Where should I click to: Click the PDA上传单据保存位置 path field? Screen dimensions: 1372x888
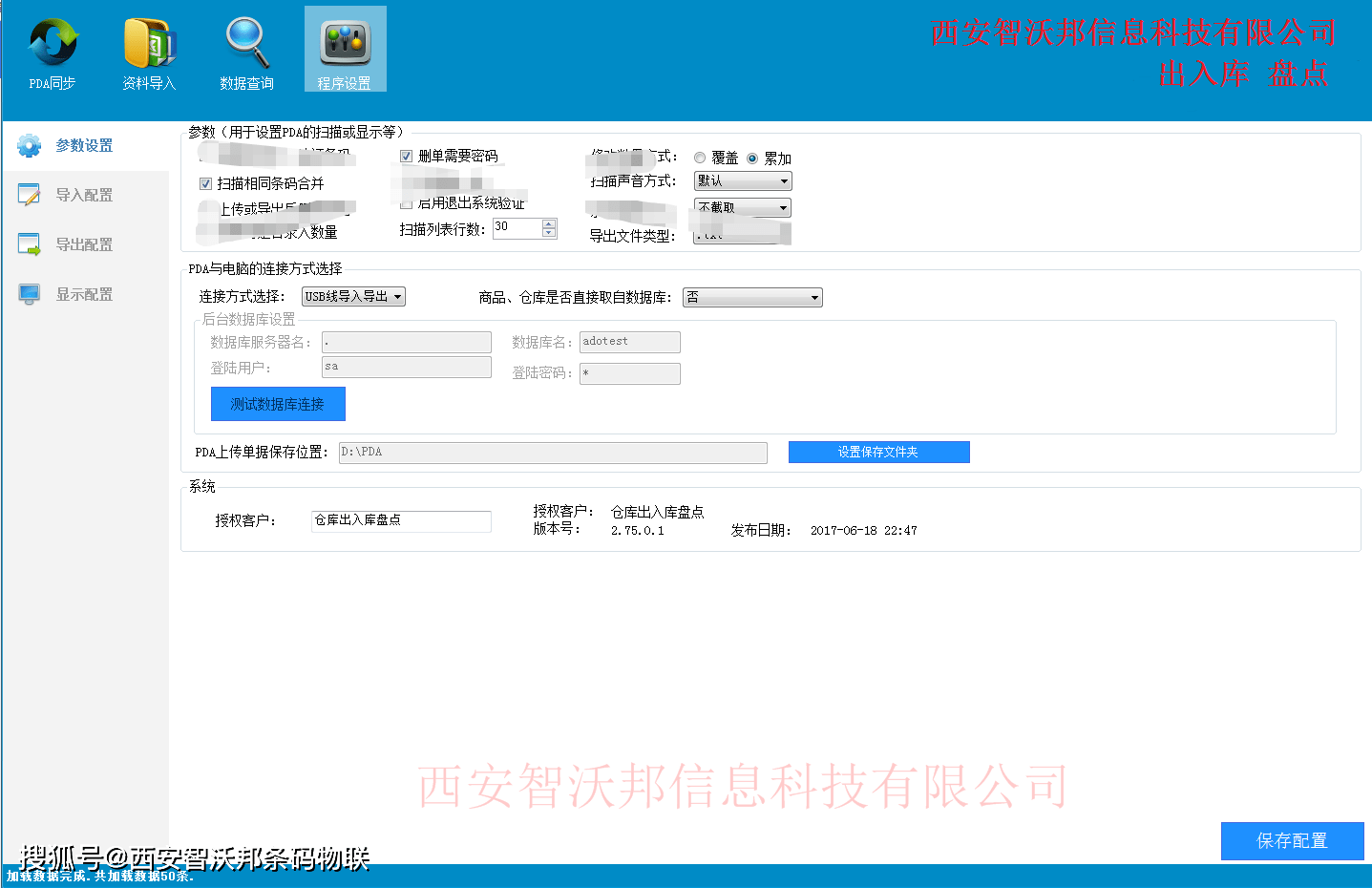click(x=553, y=453)
